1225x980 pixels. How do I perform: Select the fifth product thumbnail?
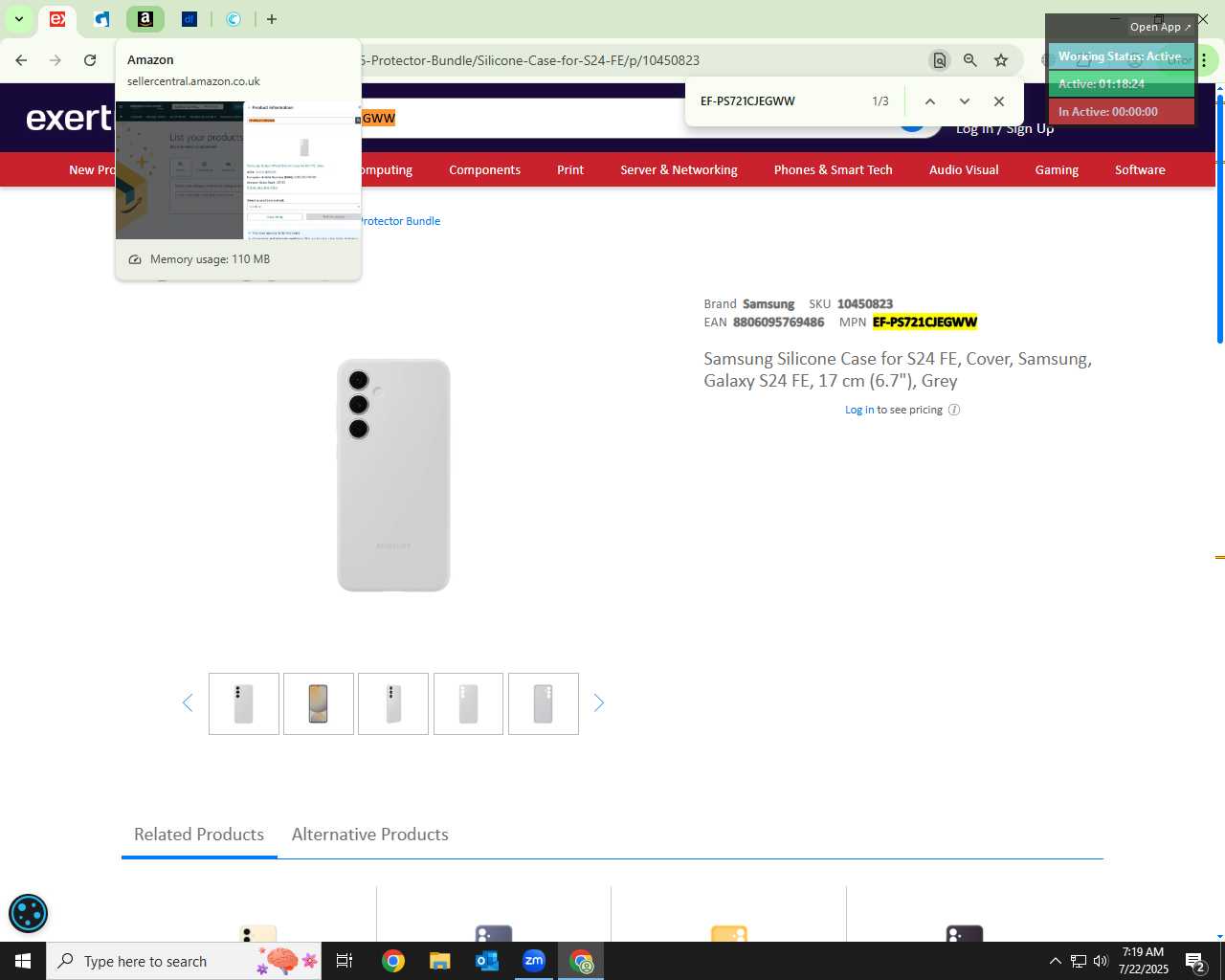(x=544, y=704)
